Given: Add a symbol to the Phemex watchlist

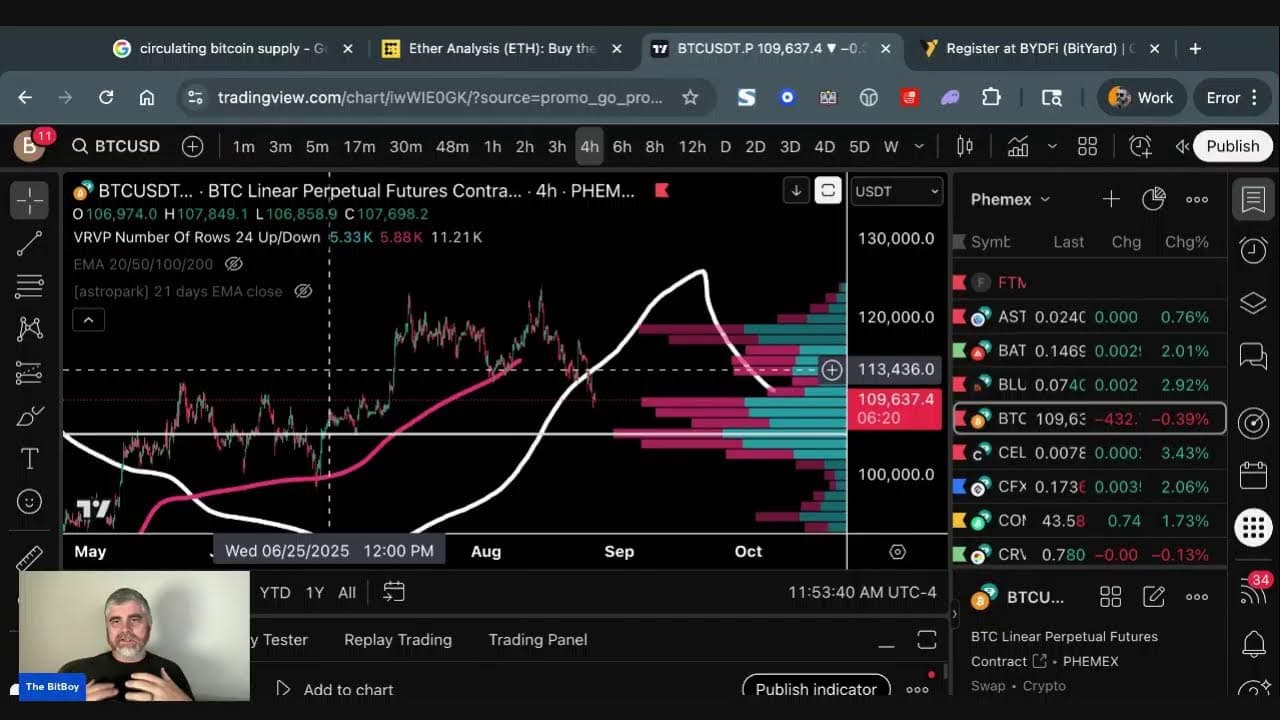Looking at the screenshot, I should pos(1111,199).
